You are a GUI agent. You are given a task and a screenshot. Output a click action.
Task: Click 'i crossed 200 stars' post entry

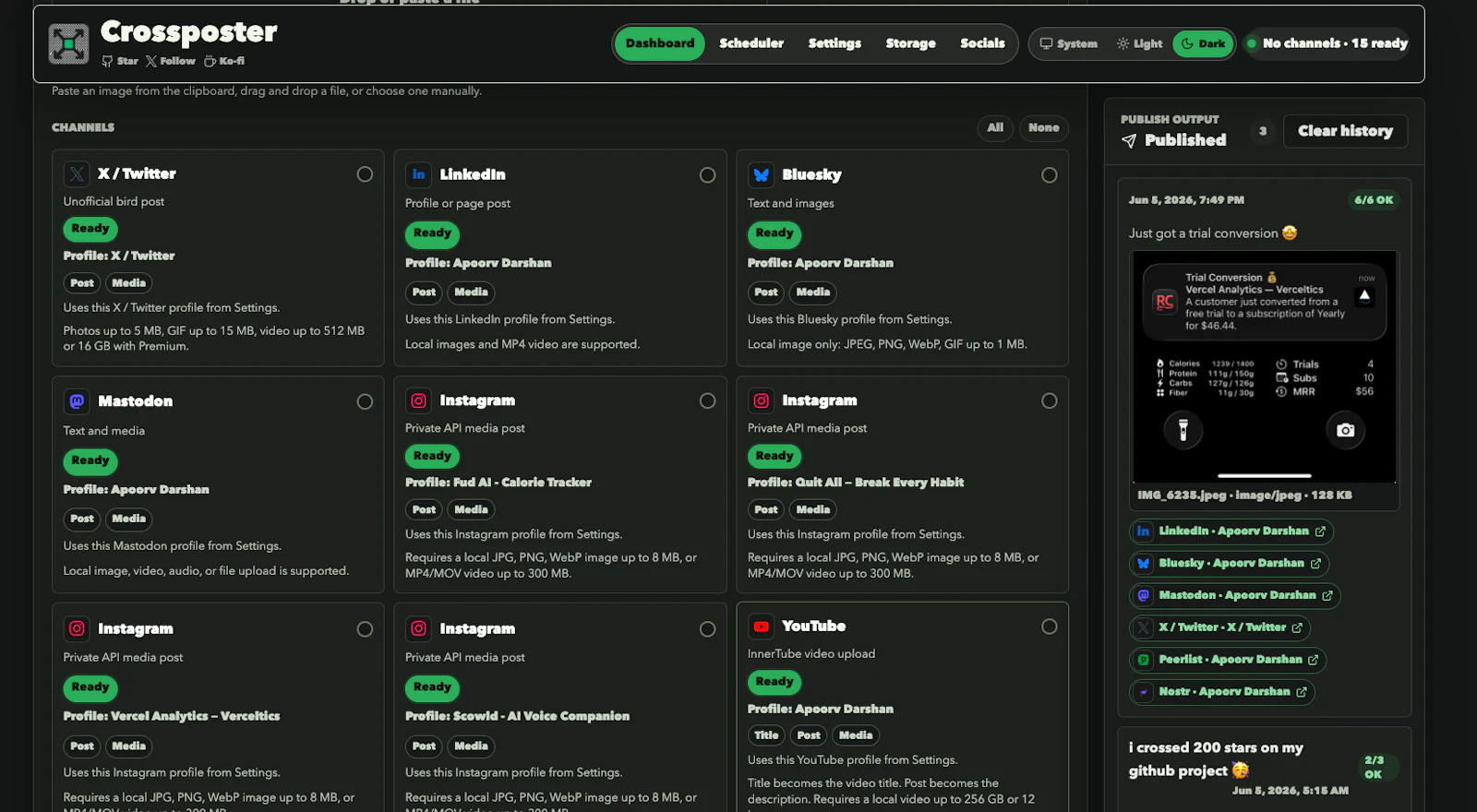1264,770
